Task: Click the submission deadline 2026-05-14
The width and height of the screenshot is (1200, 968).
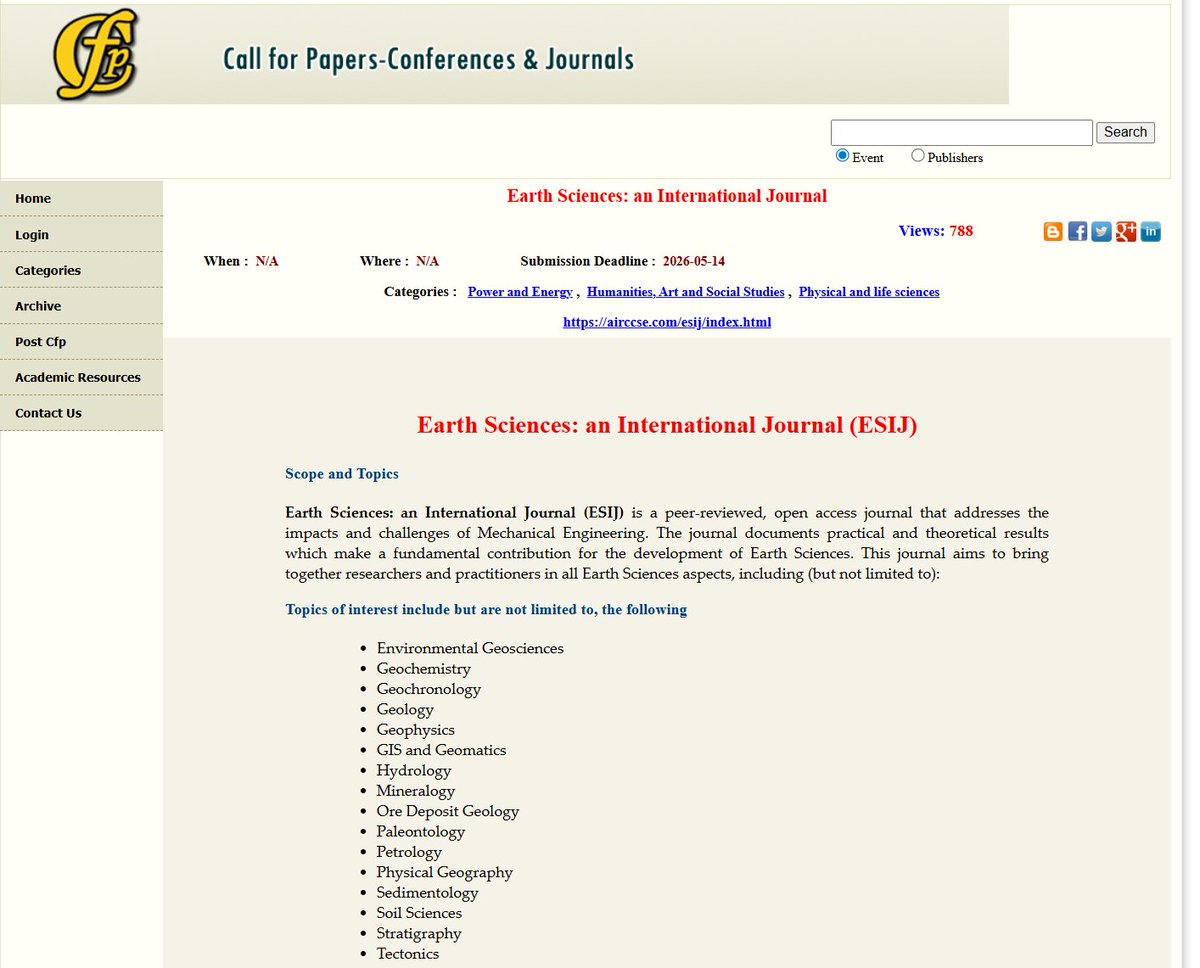Action: point(693,261)
